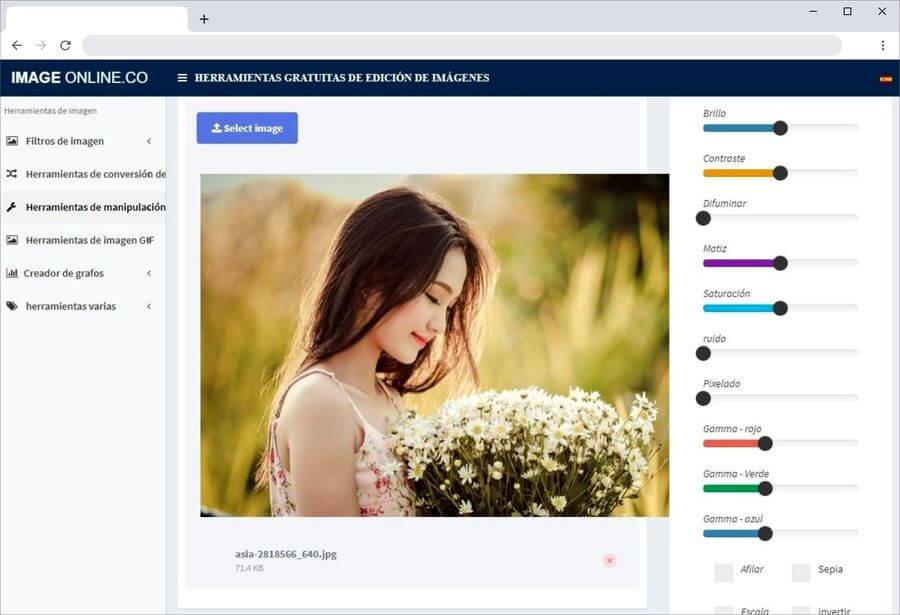
Task: Click the uploaded photo of woman with flowers
Action: (435, 345)
